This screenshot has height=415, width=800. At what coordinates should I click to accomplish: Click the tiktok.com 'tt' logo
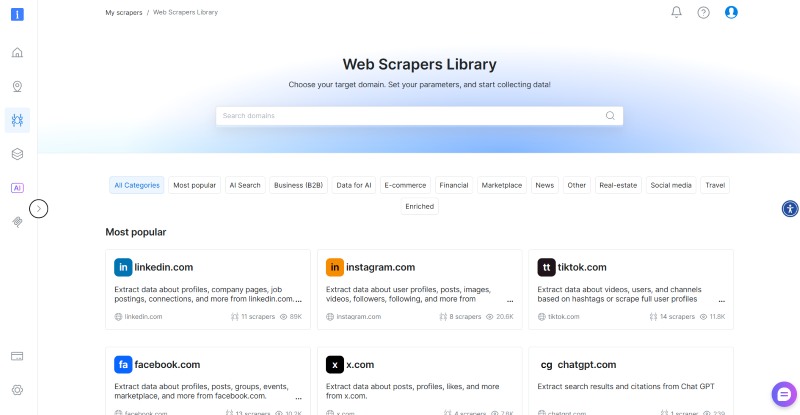(546, 267)
